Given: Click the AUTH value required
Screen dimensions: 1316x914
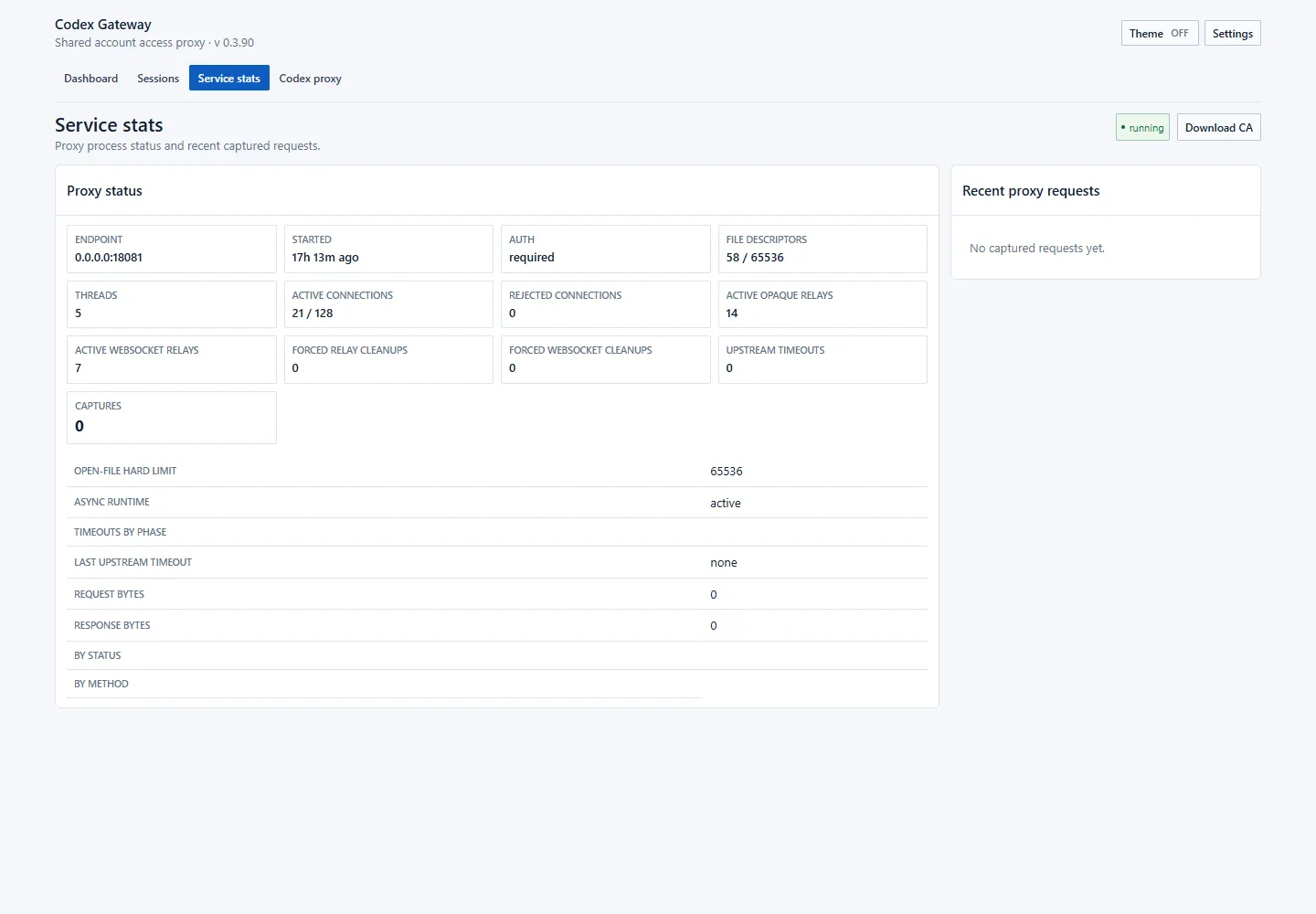Looking at the screenshot, I should point(532,258).
